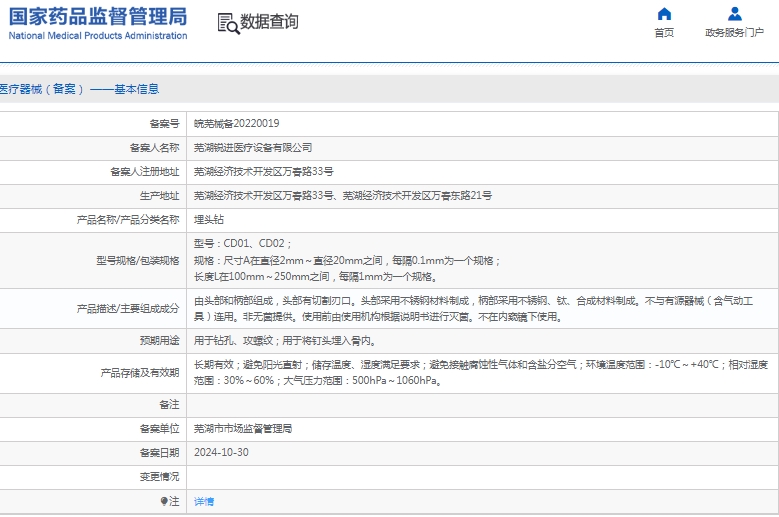This screenshot has width=779, height=517.
Task: Click the 政务服务门户 text link
Action: pyautogui.click(x=734, y=33)
